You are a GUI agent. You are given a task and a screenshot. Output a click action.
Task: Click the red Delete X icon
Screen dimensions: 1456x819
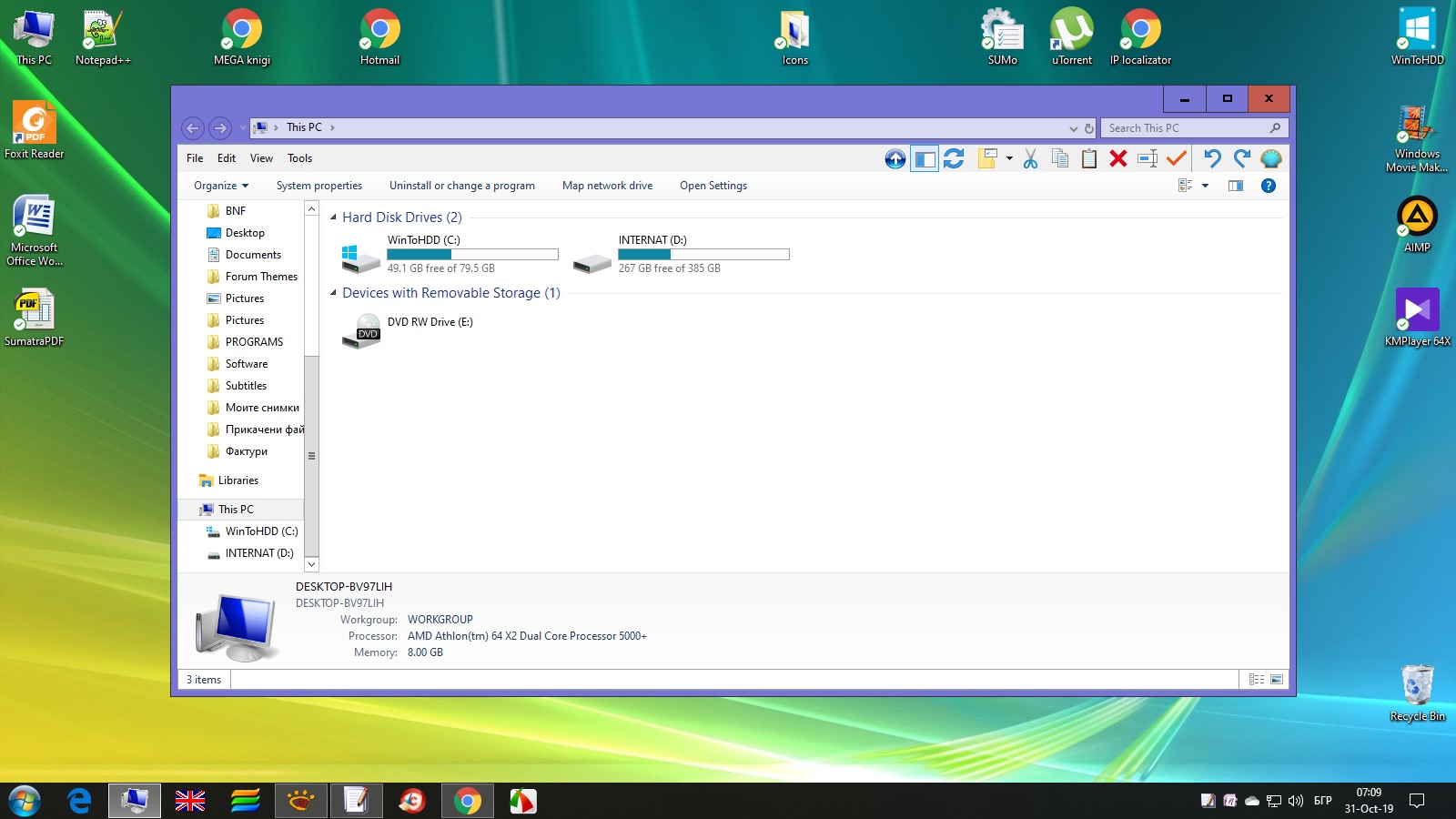coord(1118,159)
